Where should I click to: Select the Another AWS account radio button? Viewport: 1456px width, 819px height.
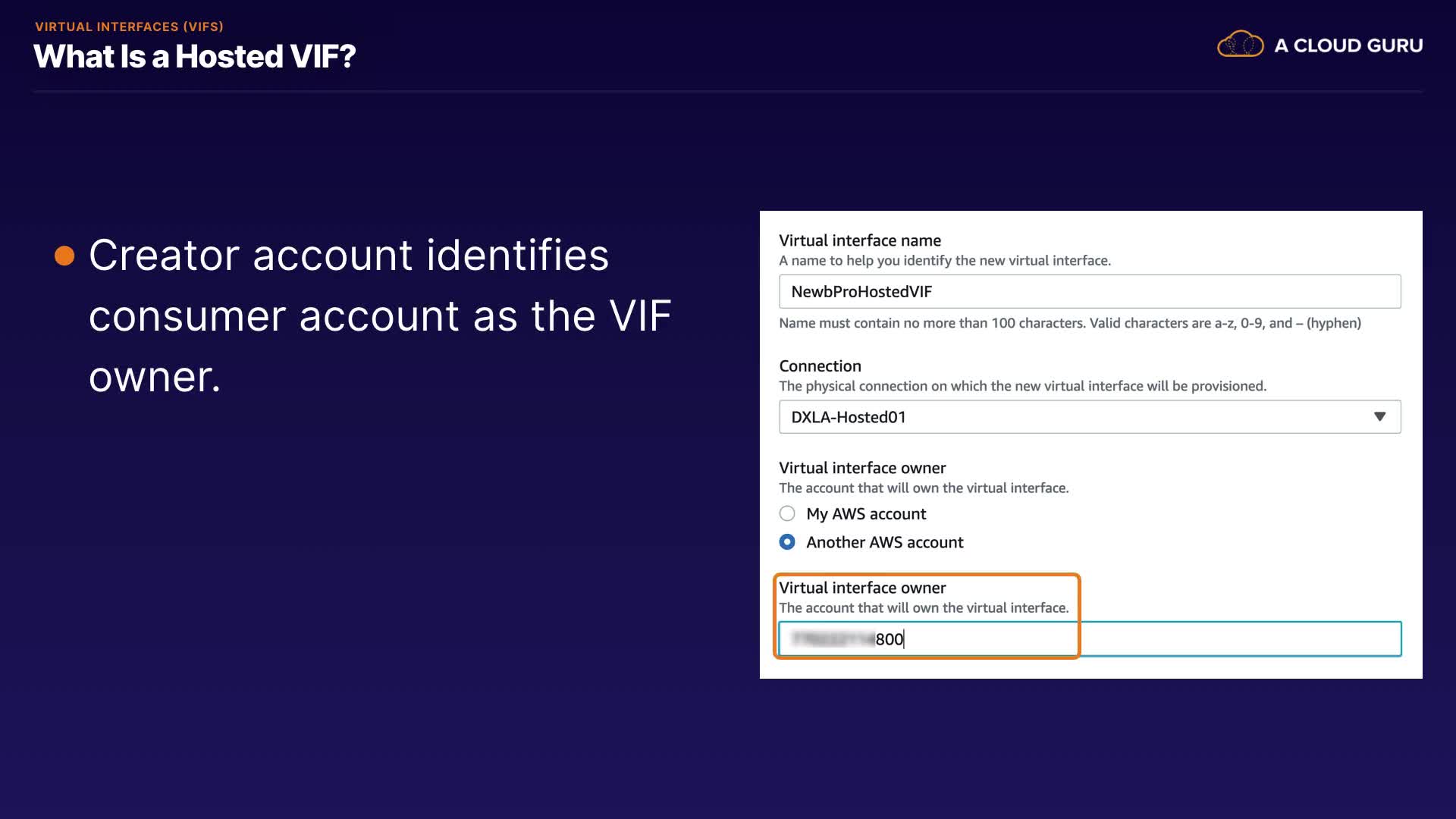(x=787, y=542)
